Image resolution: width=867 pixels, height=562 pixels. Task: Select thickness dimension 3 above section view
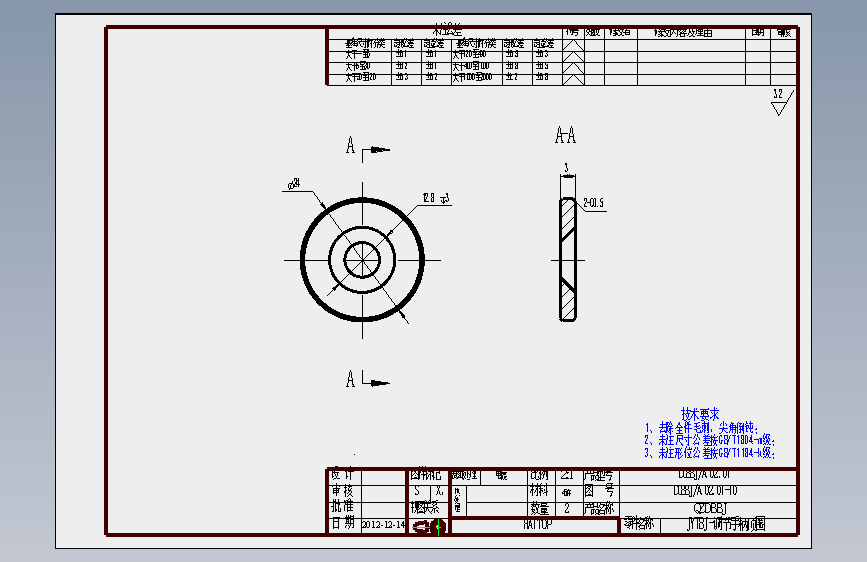tap(566, 167)
